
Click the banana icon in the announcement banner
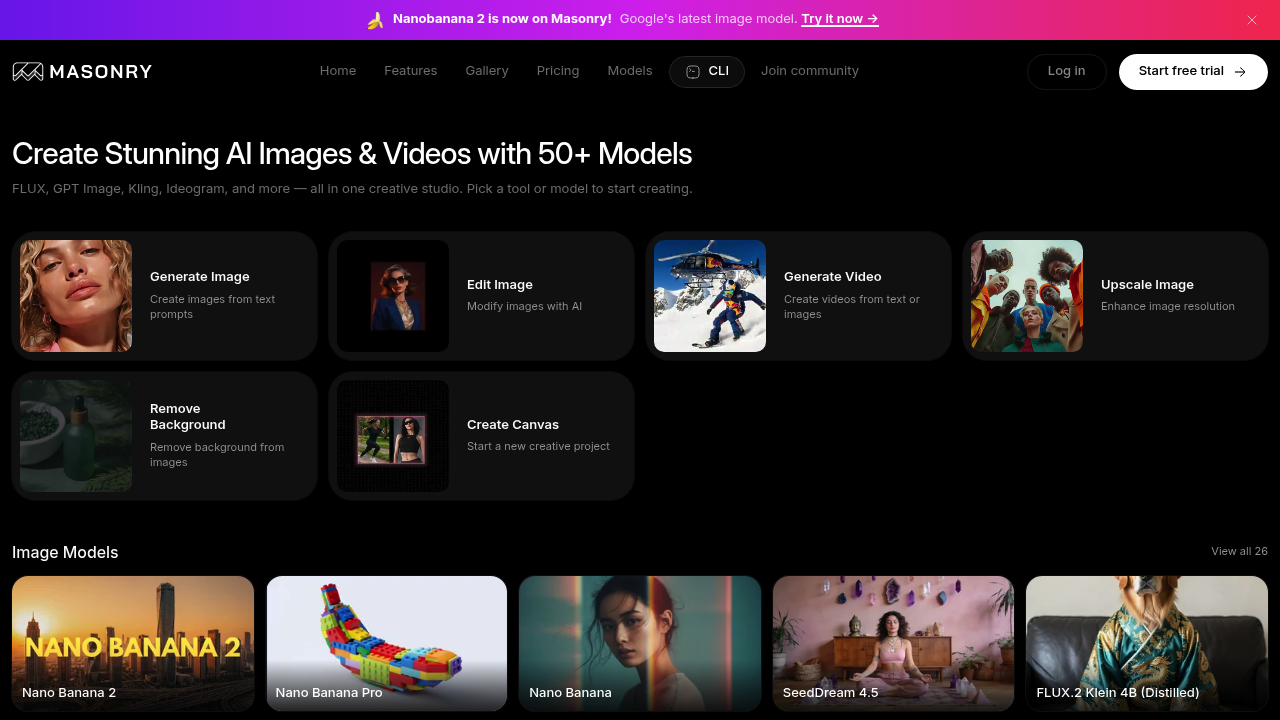click(375, 18)
